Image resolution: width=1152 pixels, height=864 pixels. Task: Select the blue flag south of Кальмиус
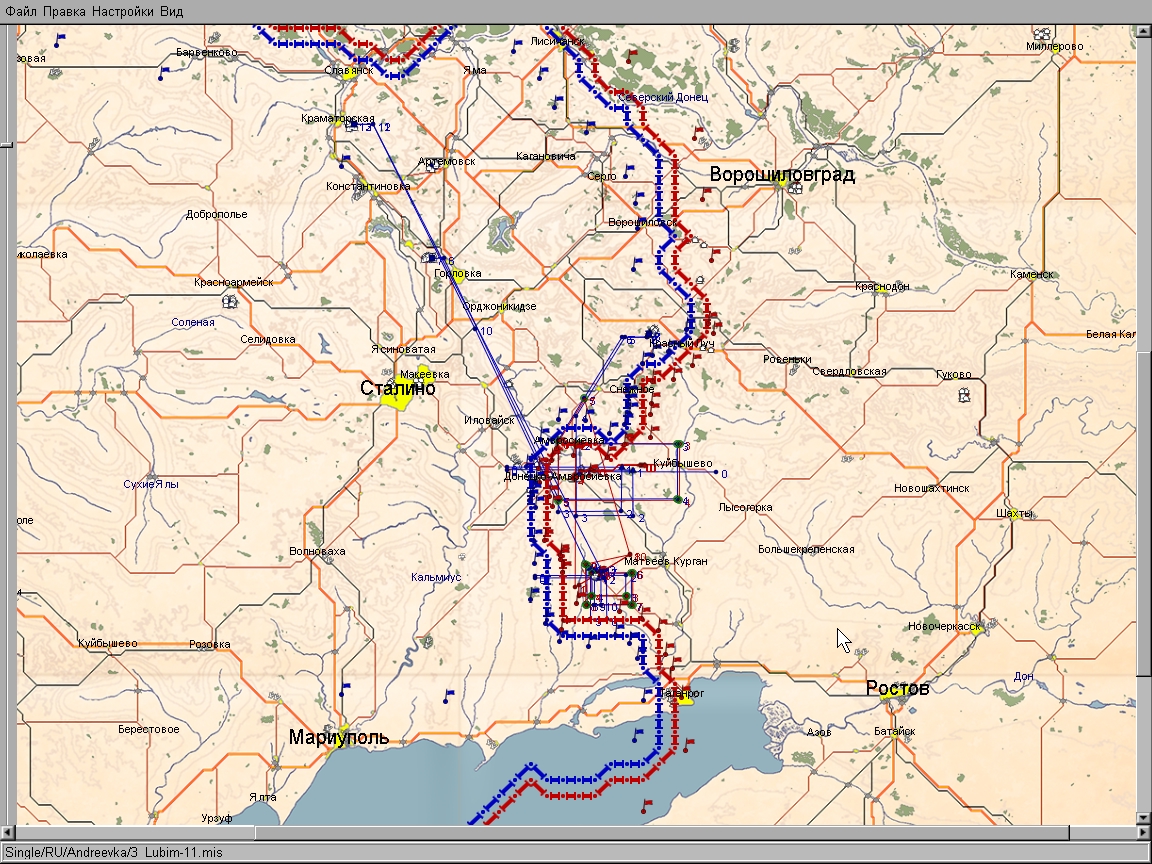(448, 696)
